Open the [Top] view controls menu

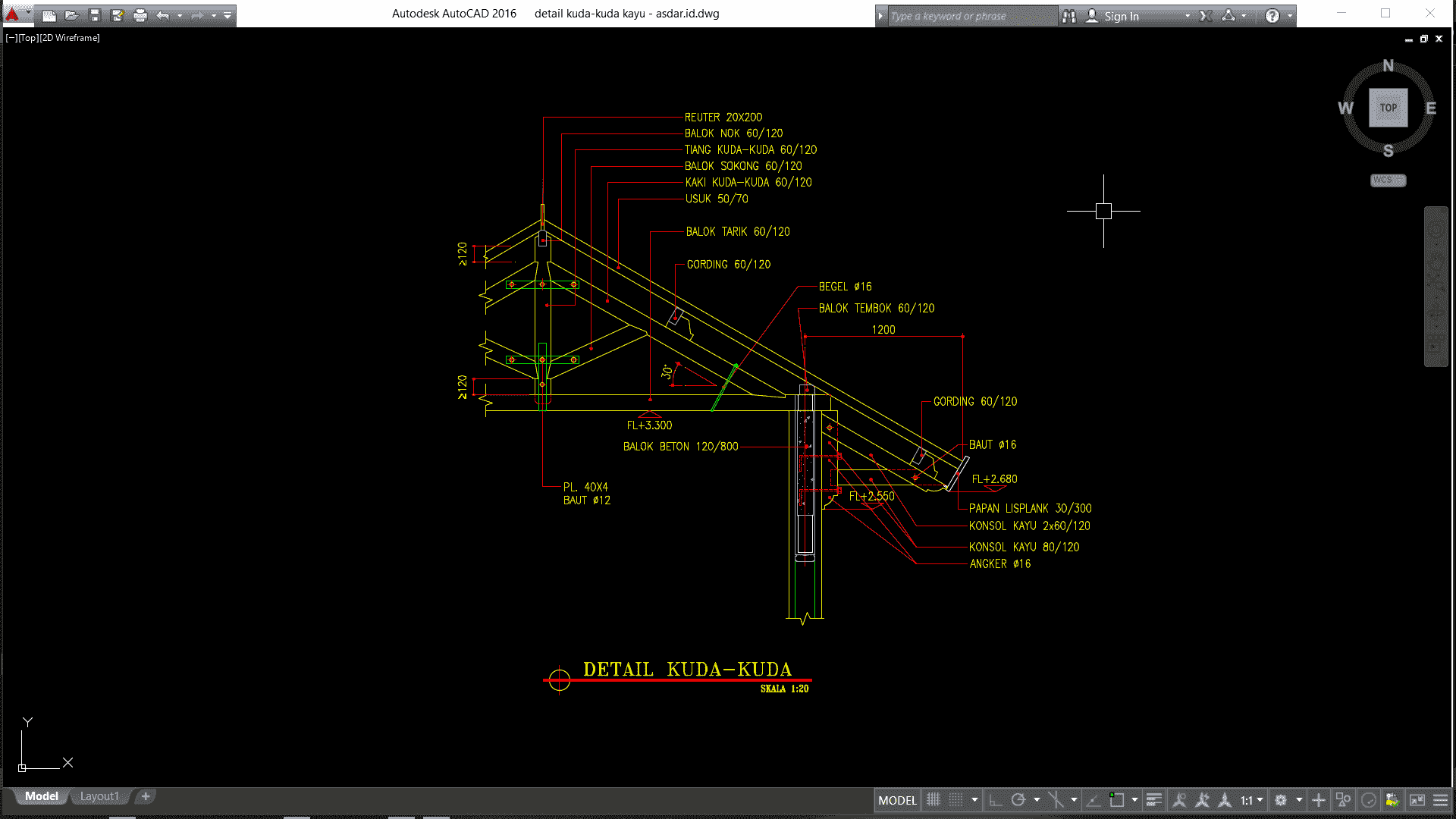click(28, 38)
